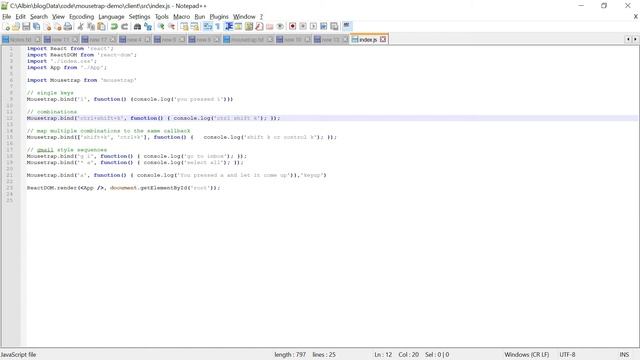Open the Run menu
This screenshot has width=640, height=360.
200,17
